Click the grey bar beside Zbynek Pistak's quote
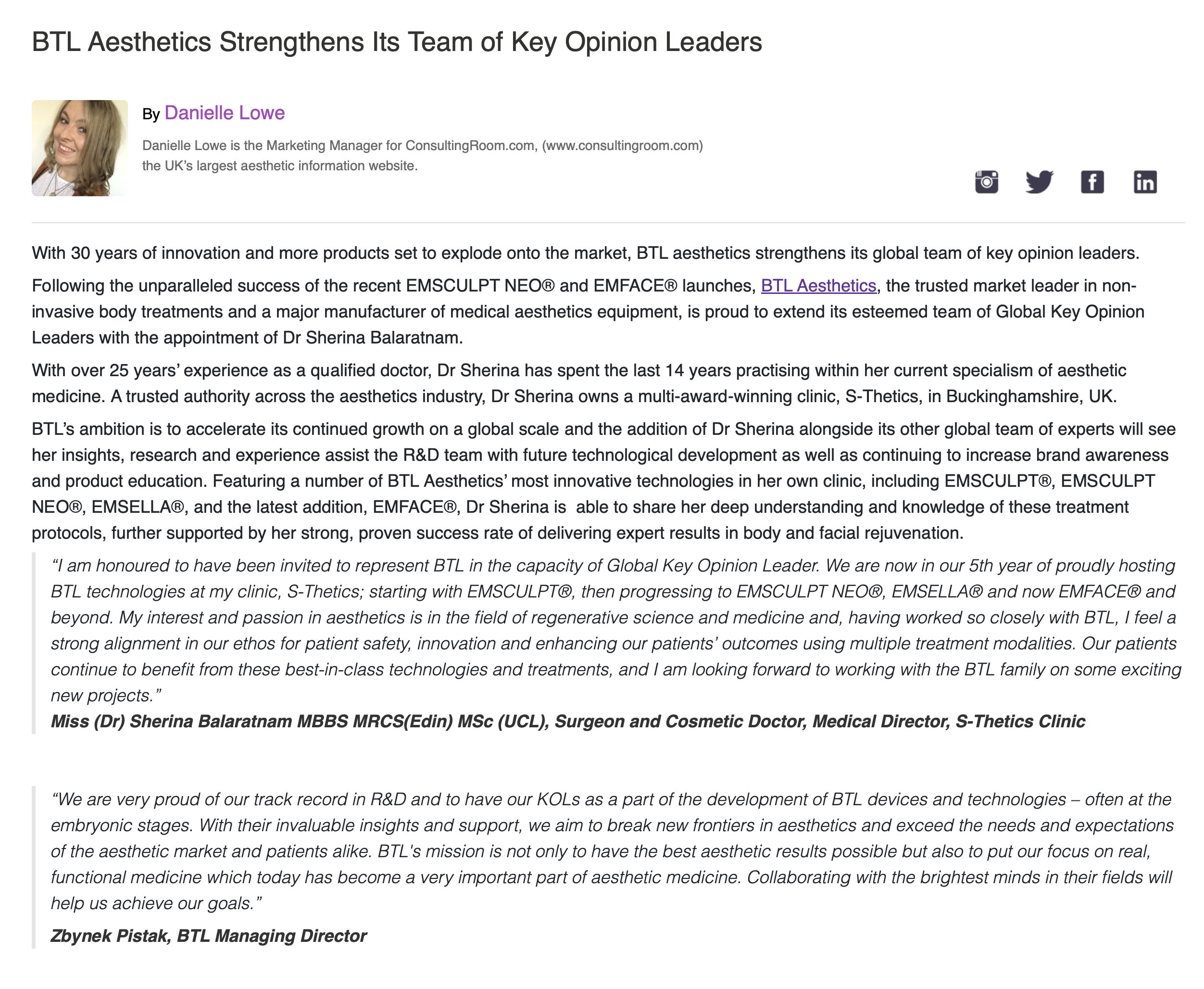The height and width of the screenshot is (989, 1204). 34,866
